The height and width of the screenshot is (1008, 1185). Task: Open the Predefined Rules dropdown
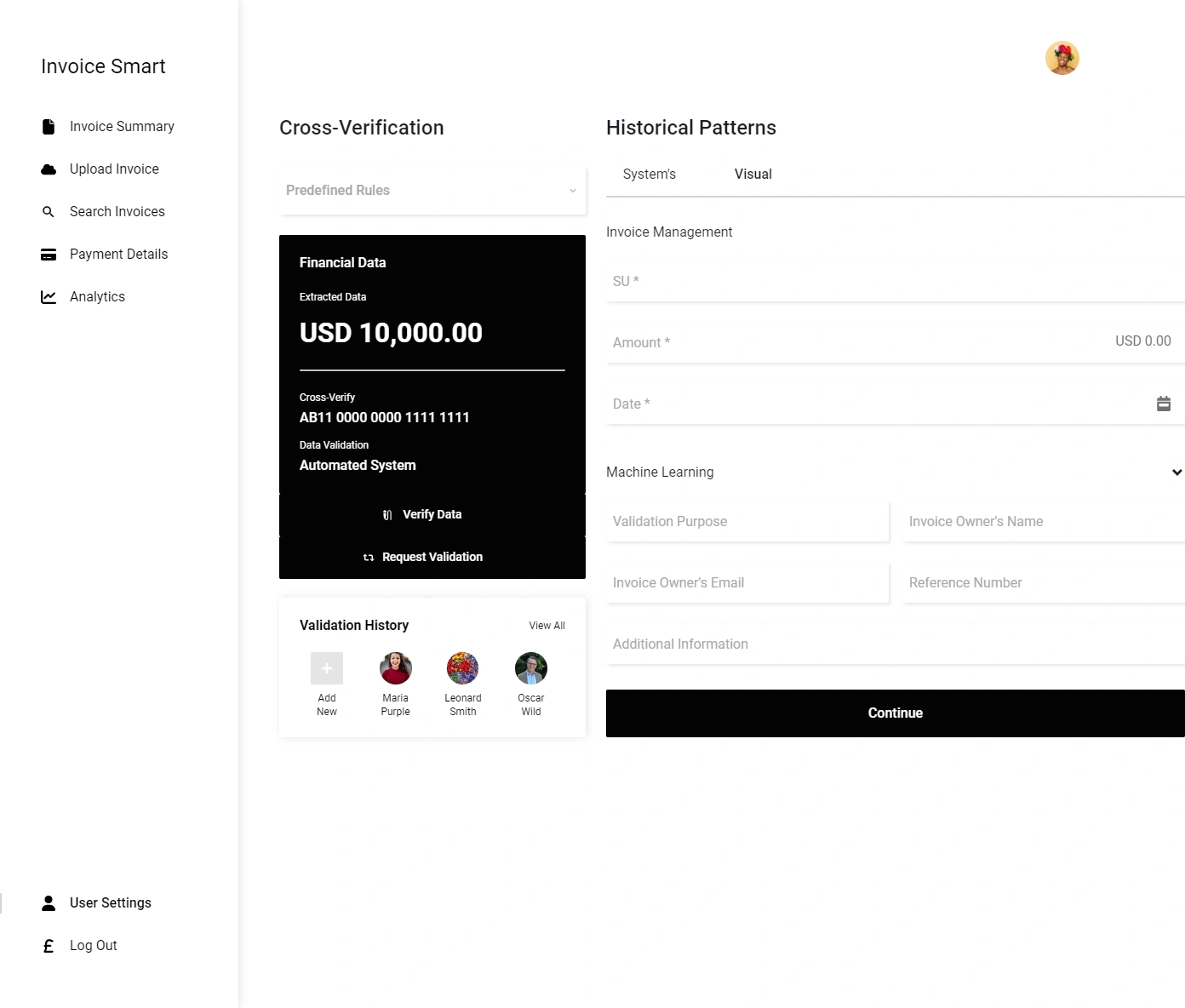432,191
